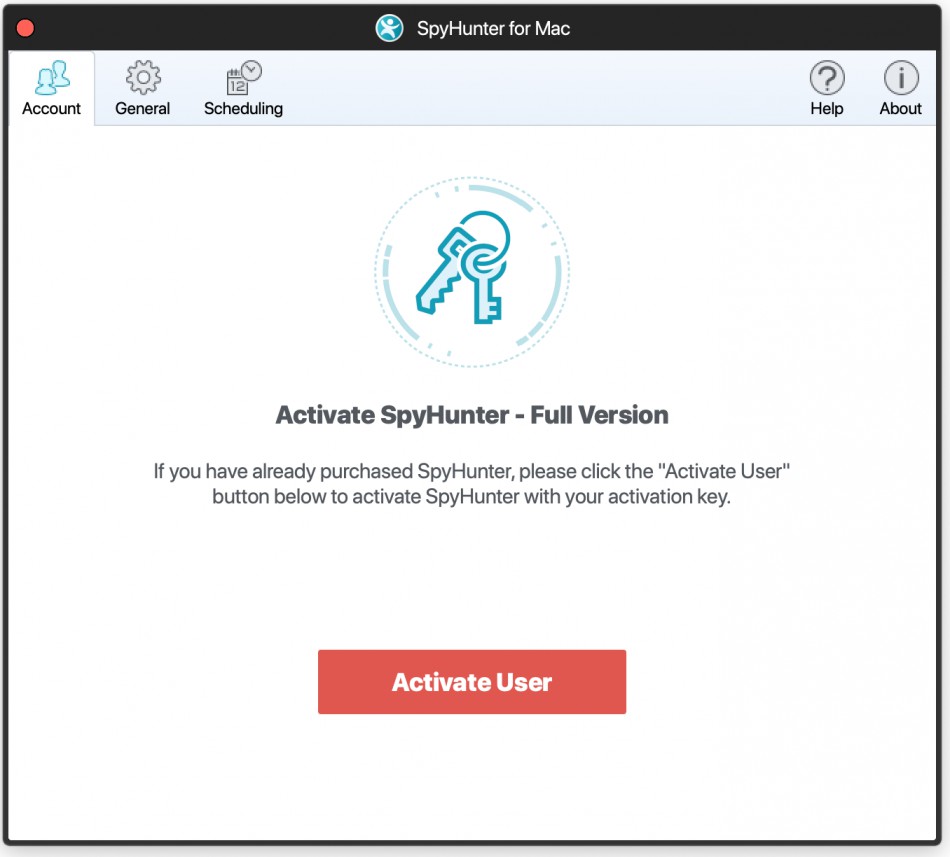Select the Scheduling tab label

243,109
